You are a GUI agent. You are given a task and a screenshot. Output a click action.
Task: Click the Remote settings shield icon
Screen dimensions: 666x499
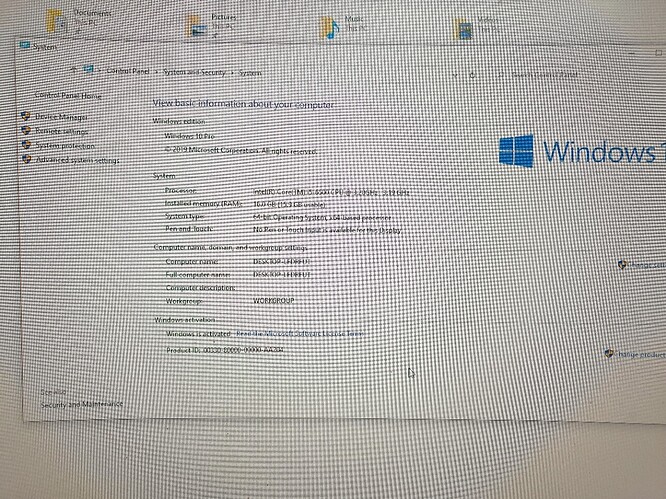click(26, 130)
